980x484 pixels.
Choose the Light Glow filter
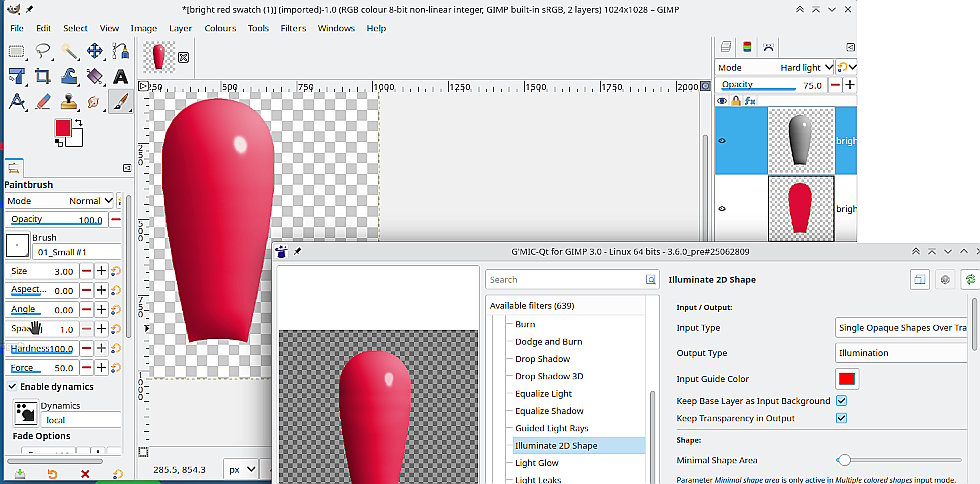(537, 463)
